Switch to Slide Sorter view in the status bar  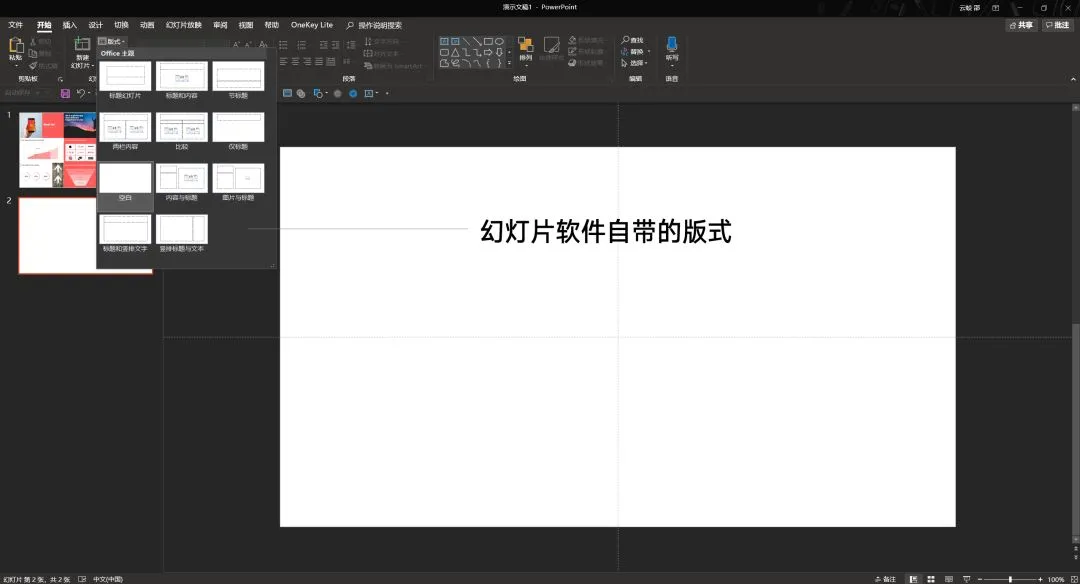(x=931, y=579)
